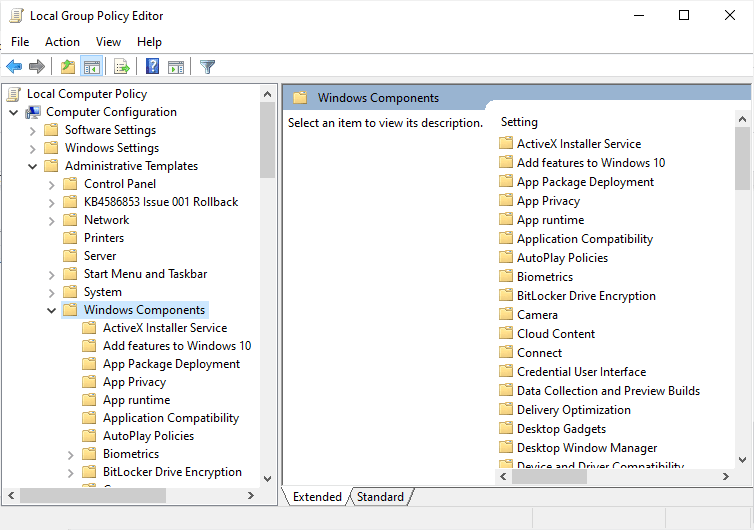The image size is (754, 530).
Task: Collapse the Windows Components tree node
Action: click(51, 310)
